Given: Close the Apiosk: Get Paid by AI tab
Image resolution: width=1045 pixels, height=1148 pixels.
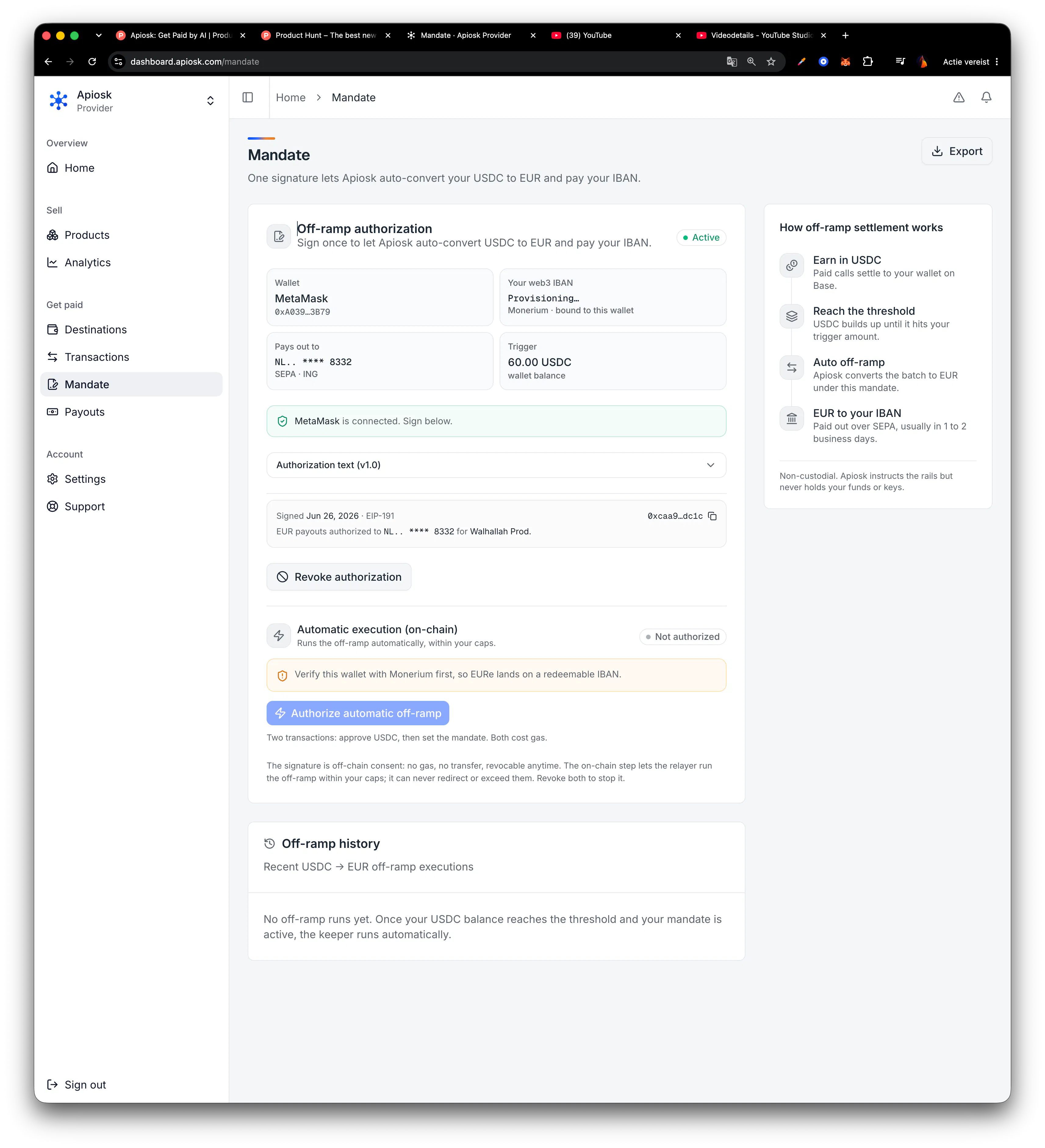Looking at the screenshot, I should (242, 35).
